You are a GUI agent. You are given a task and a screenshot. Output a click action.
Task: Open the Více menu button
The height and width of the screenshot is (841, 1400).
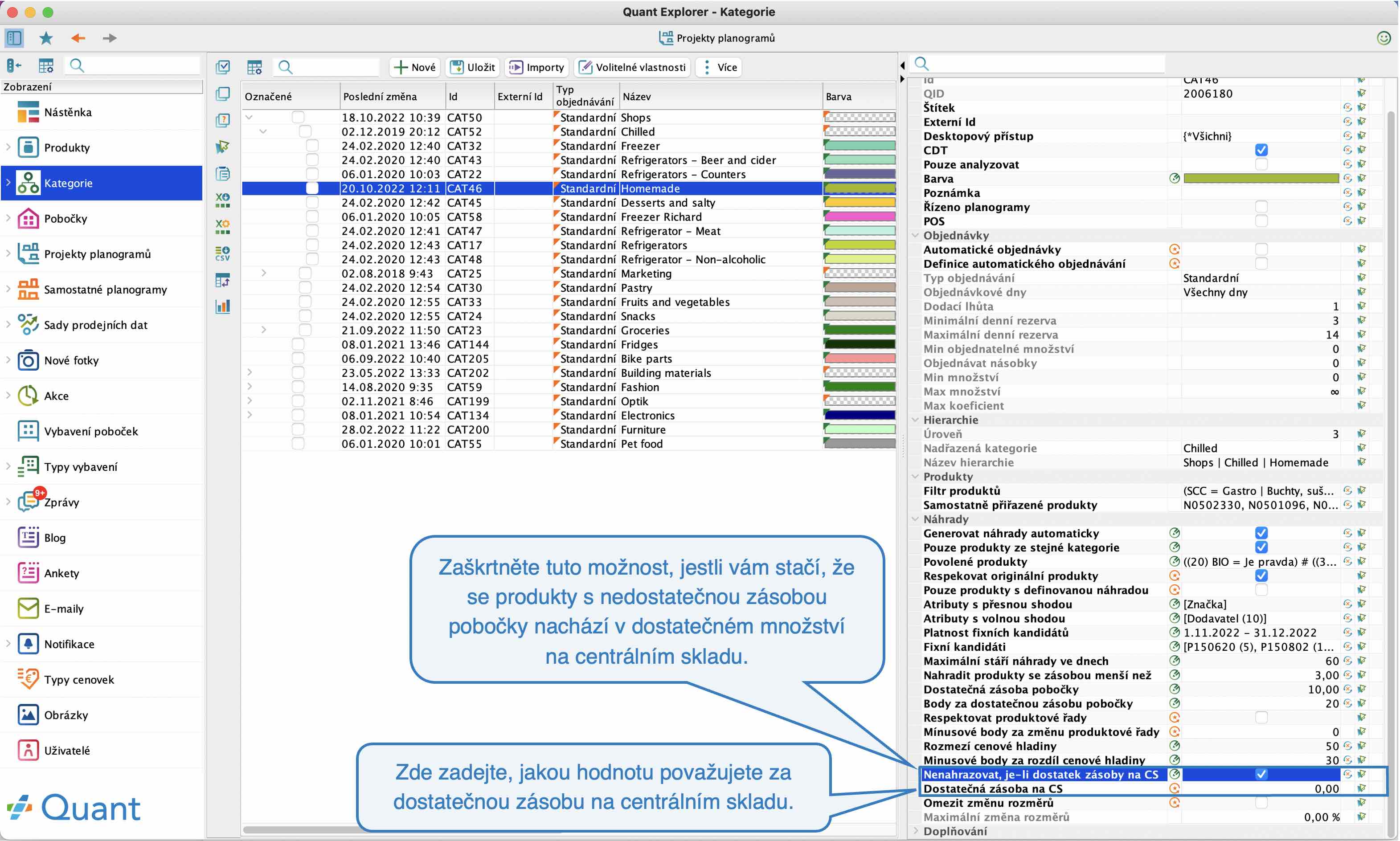point(719,67)
